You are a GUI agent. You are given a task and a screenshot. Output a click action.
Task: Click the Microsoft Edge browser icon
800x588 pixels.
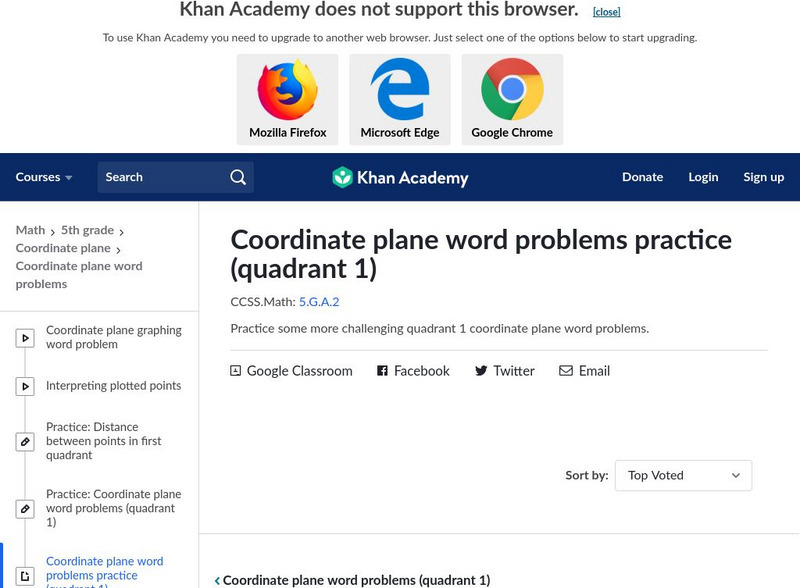point(400,90)
